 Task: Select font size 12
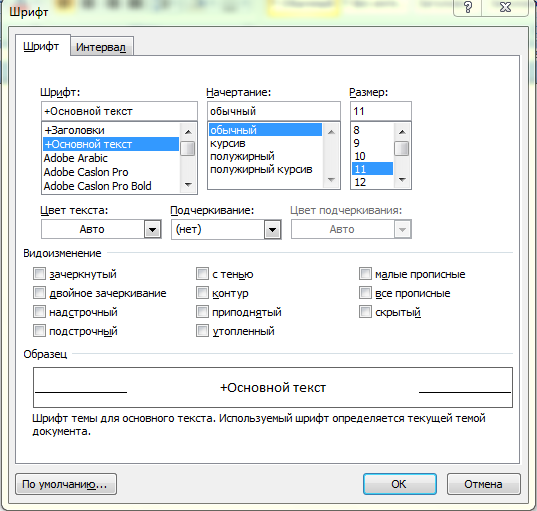click(372, 182)
